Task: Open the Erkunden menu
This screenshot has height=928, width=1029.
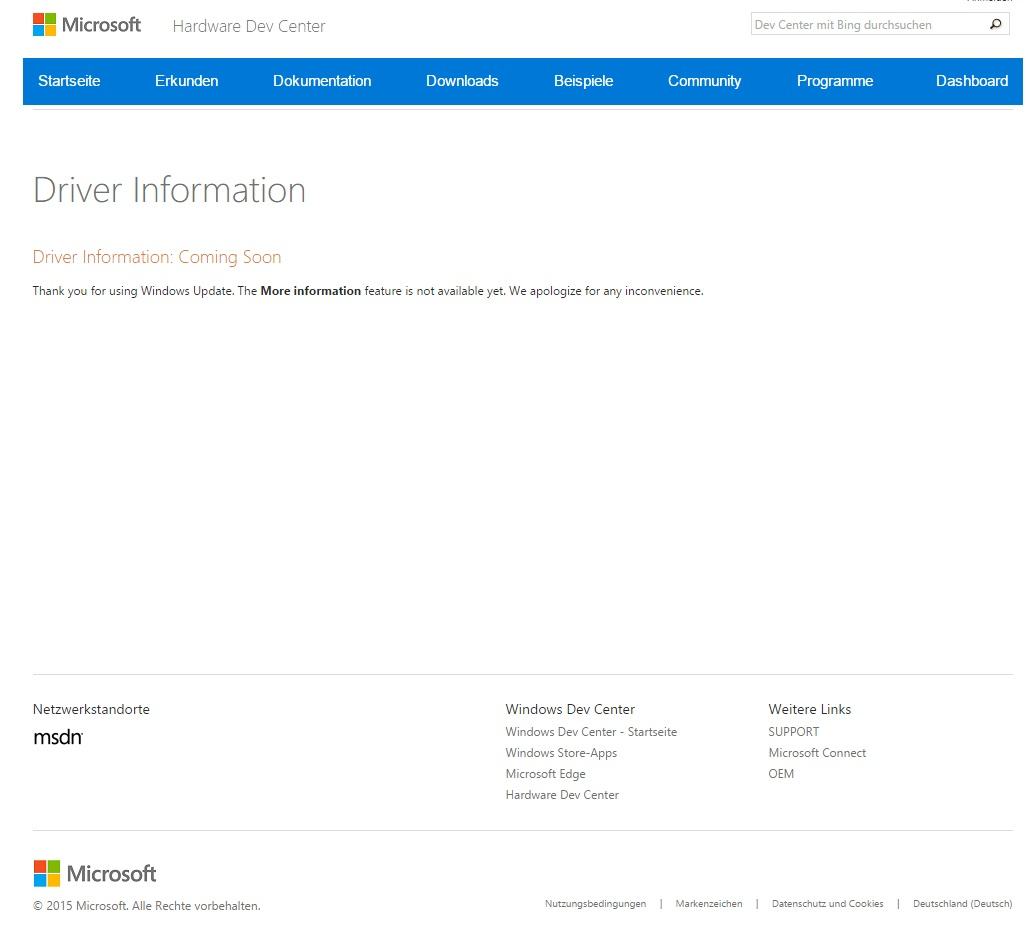Action: [186, 81]
